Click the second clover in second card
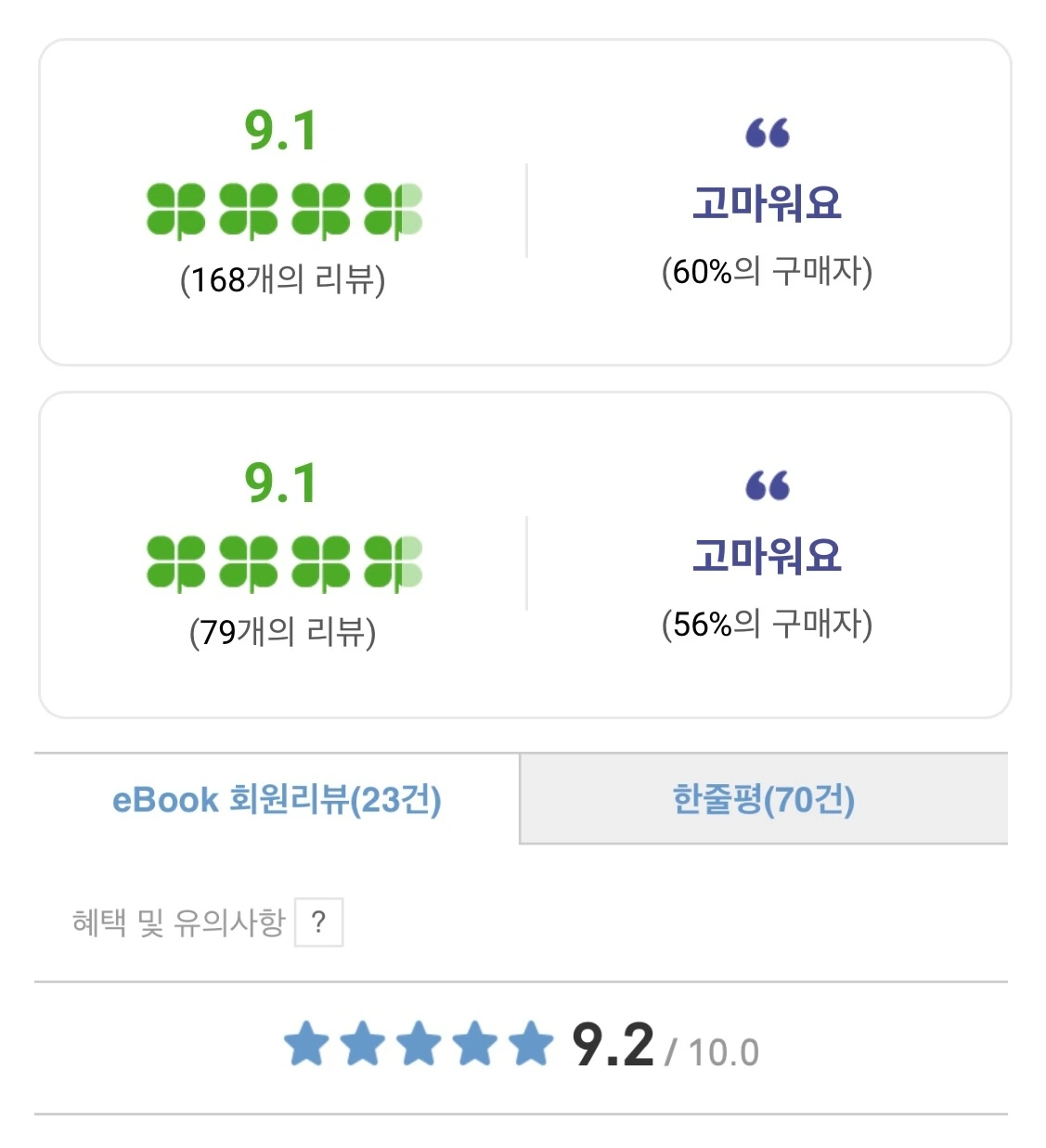Image resolution: width=1046 pixels, height=1148 pixels. [x=248, y=563]
